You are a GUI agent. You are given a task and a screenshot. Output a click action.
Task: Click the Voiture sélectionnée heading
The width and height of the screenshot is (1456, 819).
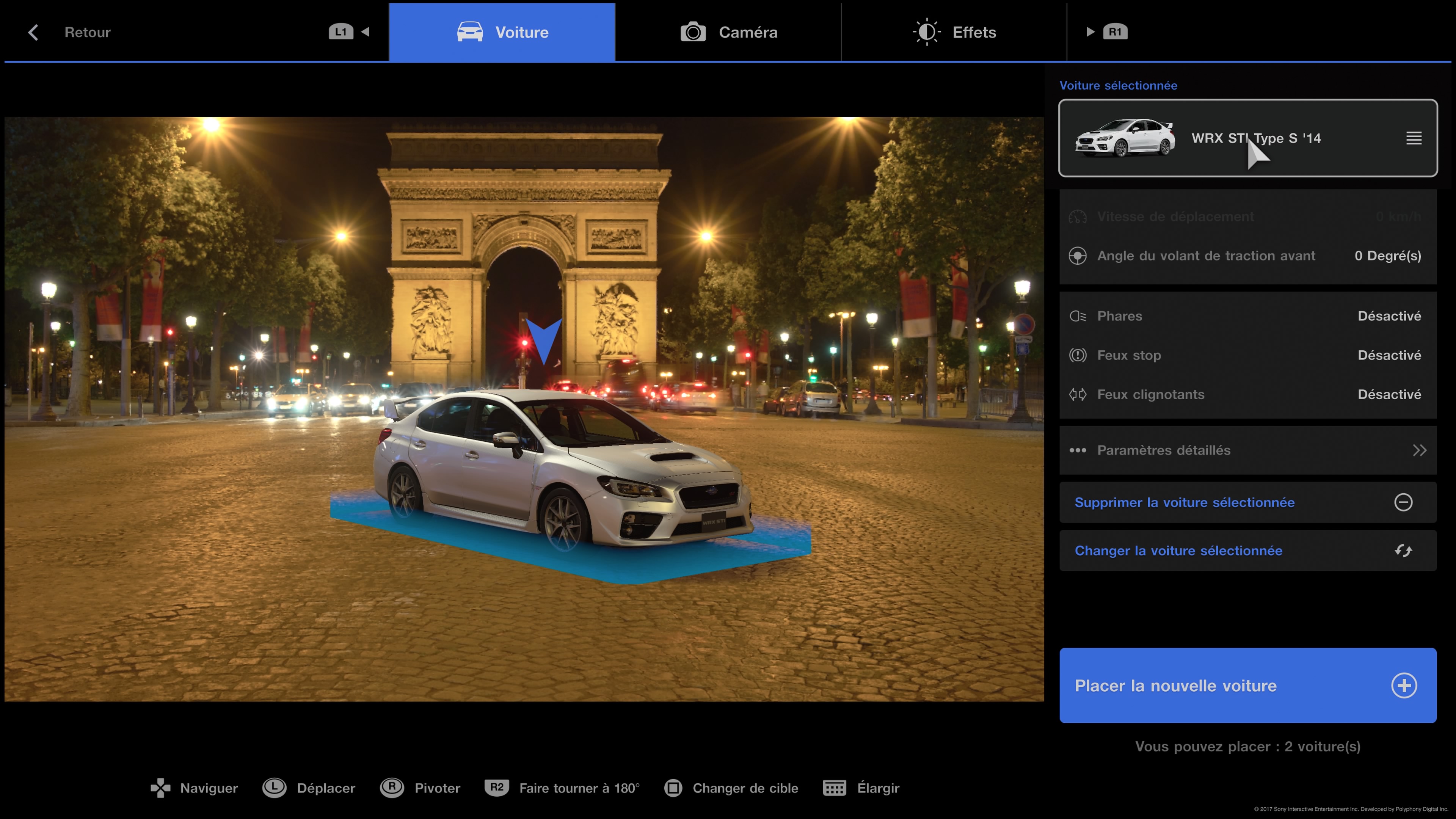pos(1118,85)
